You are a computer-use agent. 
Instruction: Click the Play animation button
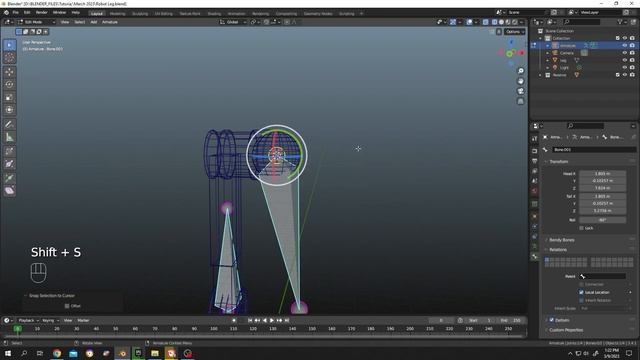click(x=272, y=320)
